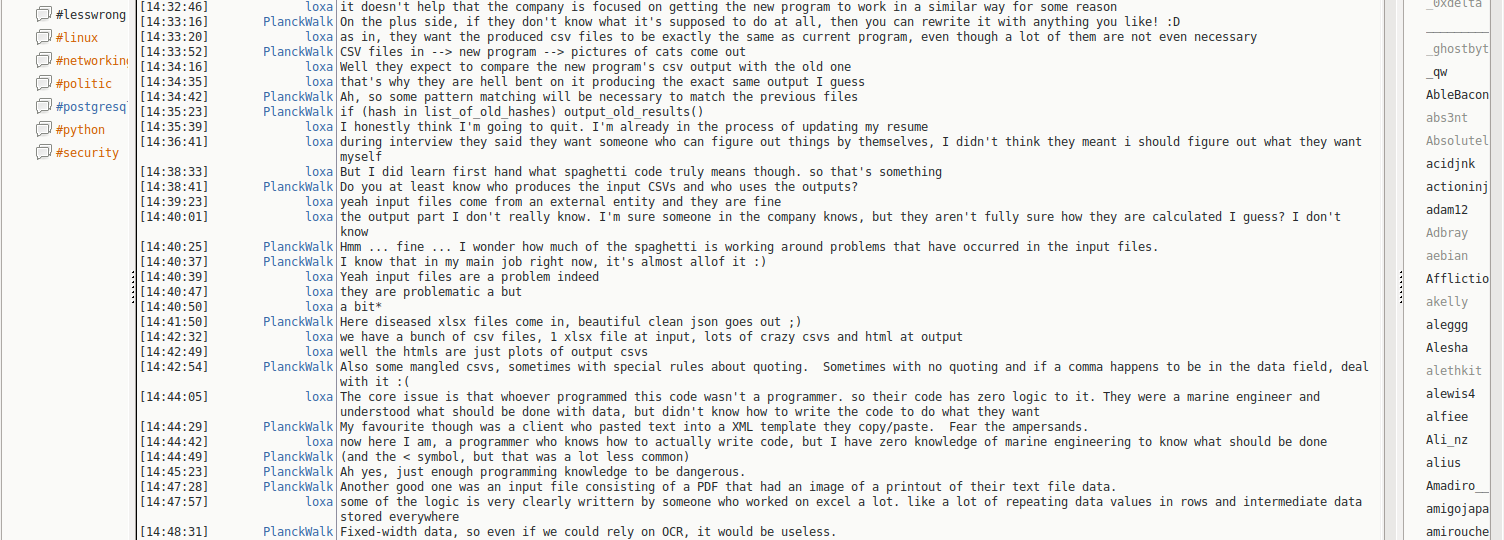Click the #networking channel icon
The image size is (1504, 540).
43,60
